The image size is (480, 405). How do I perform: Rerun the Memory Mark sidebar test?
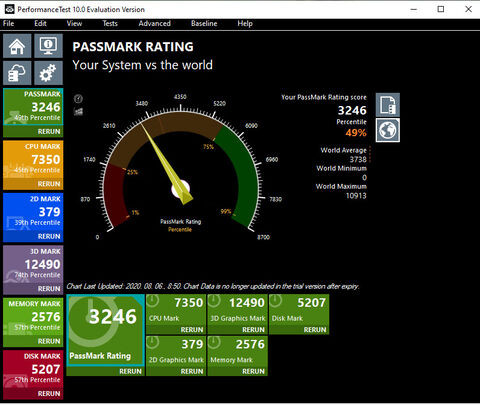coord(49,341)
